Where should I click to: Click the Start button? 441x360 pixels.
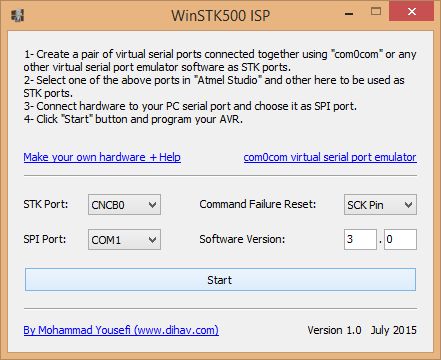(220, 280)
